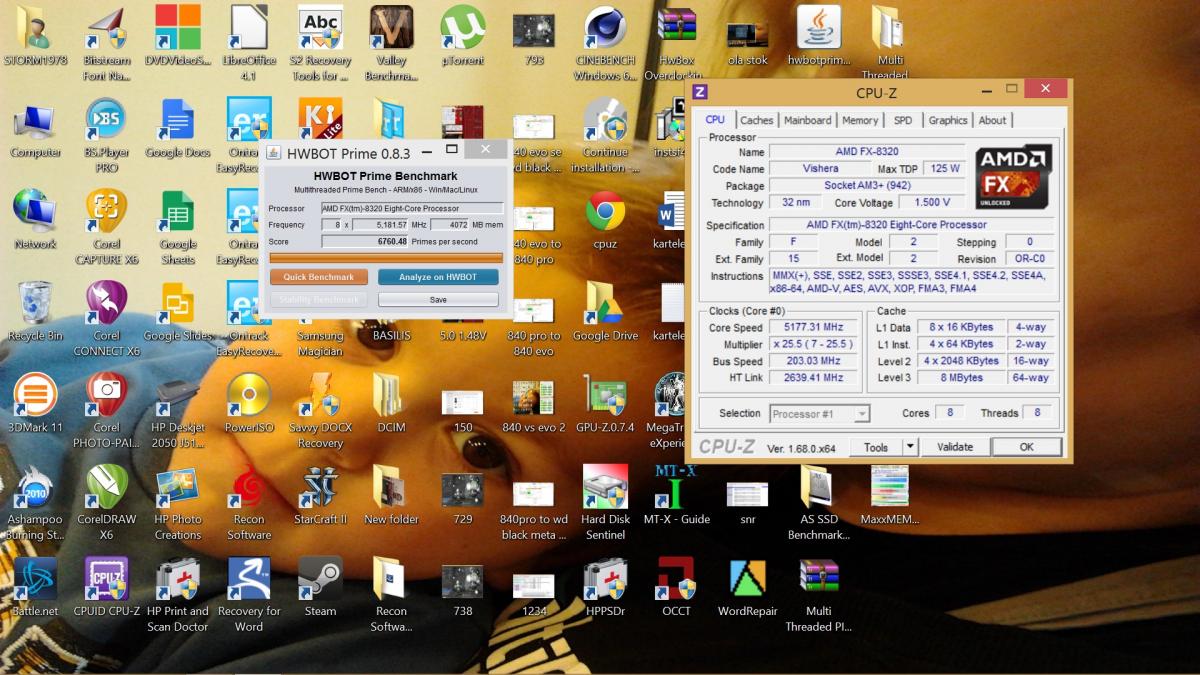Viewport: 1200px width, 675px height.
Task: Open the Samsung Magician desktop icon
Action: point(320,336)
